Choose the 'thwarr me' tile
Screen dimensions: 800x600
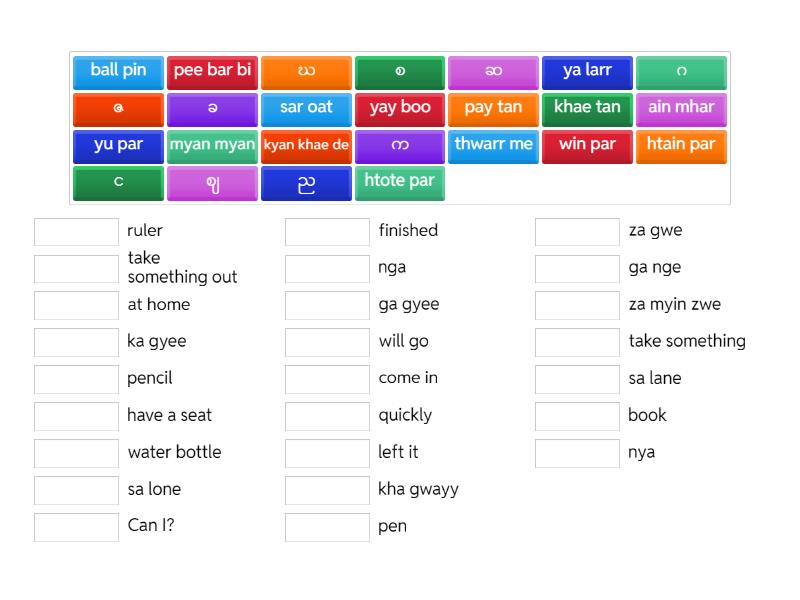click(493, 145)
